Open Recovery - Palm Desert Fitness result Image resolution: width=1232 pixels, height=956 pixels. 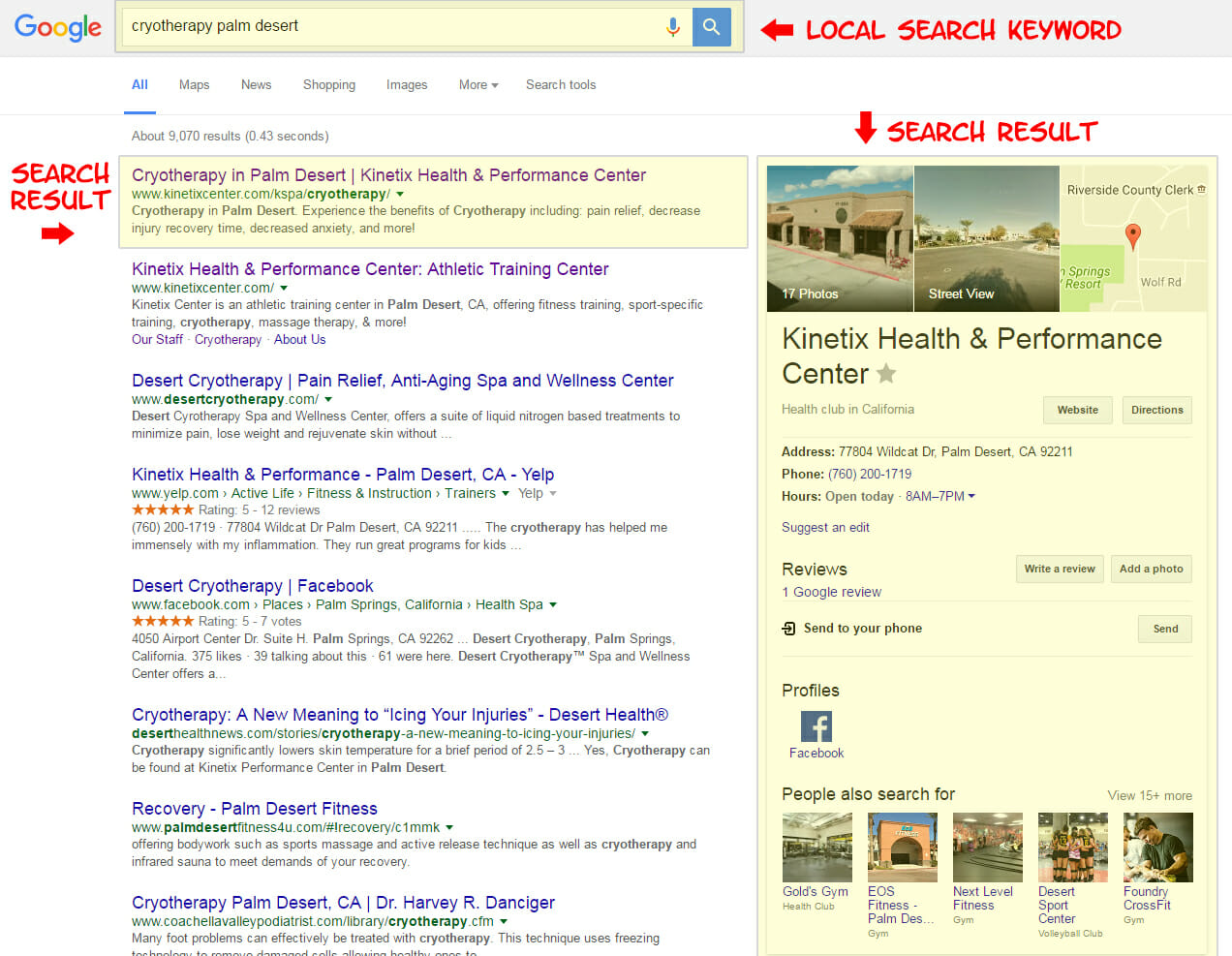[255, 809]
